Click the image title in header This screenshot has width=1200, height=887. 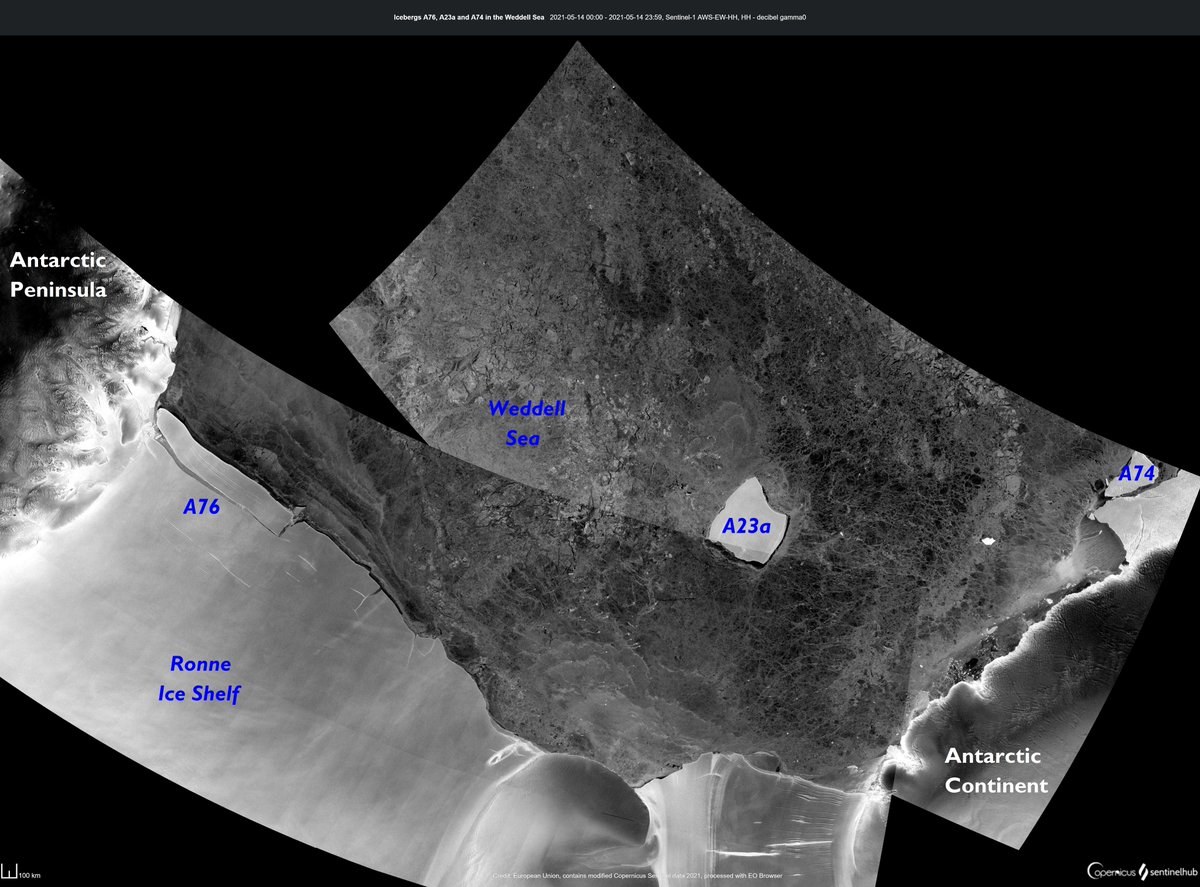467,18
